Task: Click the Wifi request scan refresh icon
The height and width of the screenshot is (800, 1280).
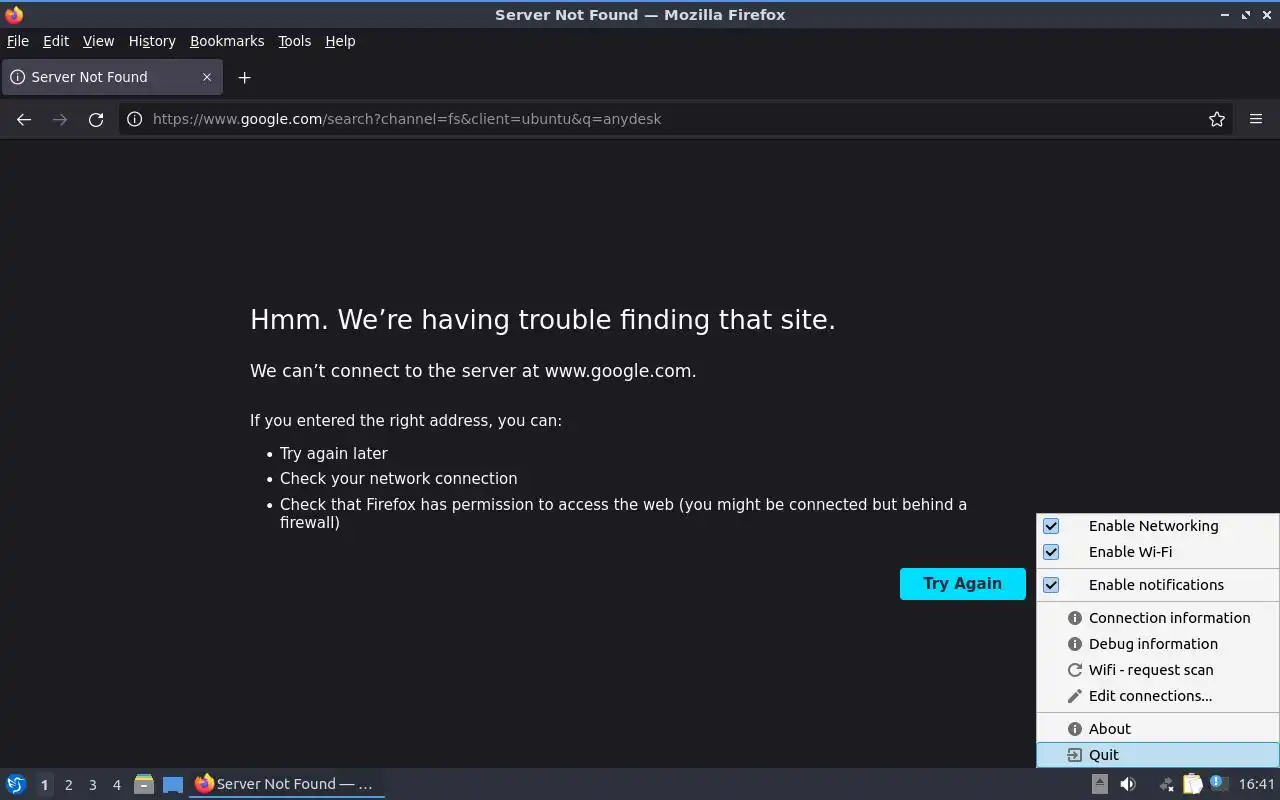Action: point(1075,670)
